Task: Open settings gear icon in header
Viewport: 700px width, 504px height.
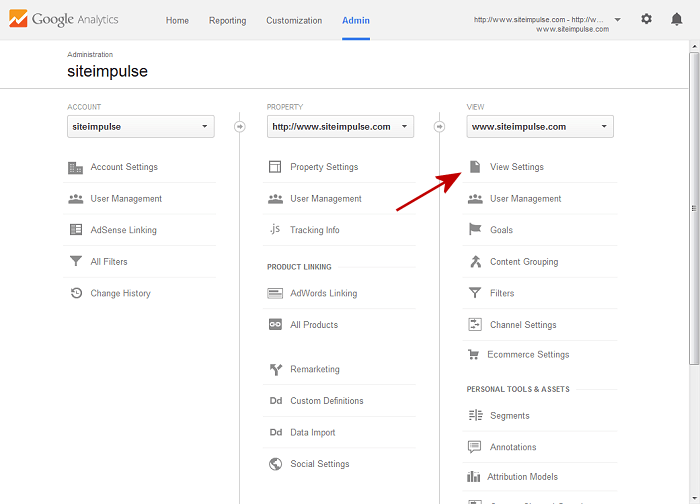Action: [x=646, y=19]
